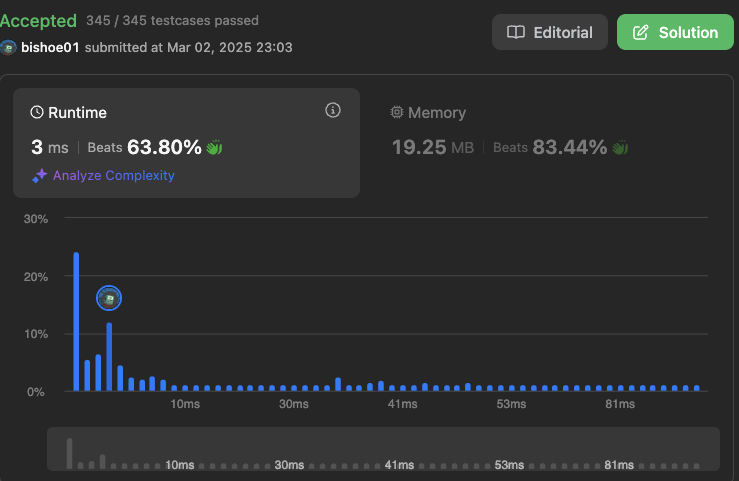Click the 53ms label on the chart axis

click(511, 404)
